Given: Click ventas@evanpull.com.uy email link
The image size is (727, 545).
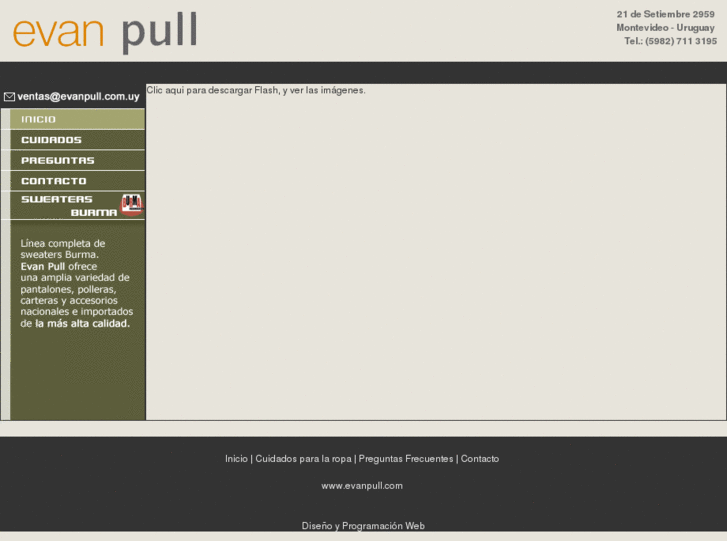Looking at the screenshot, I should tap(78, 96).
